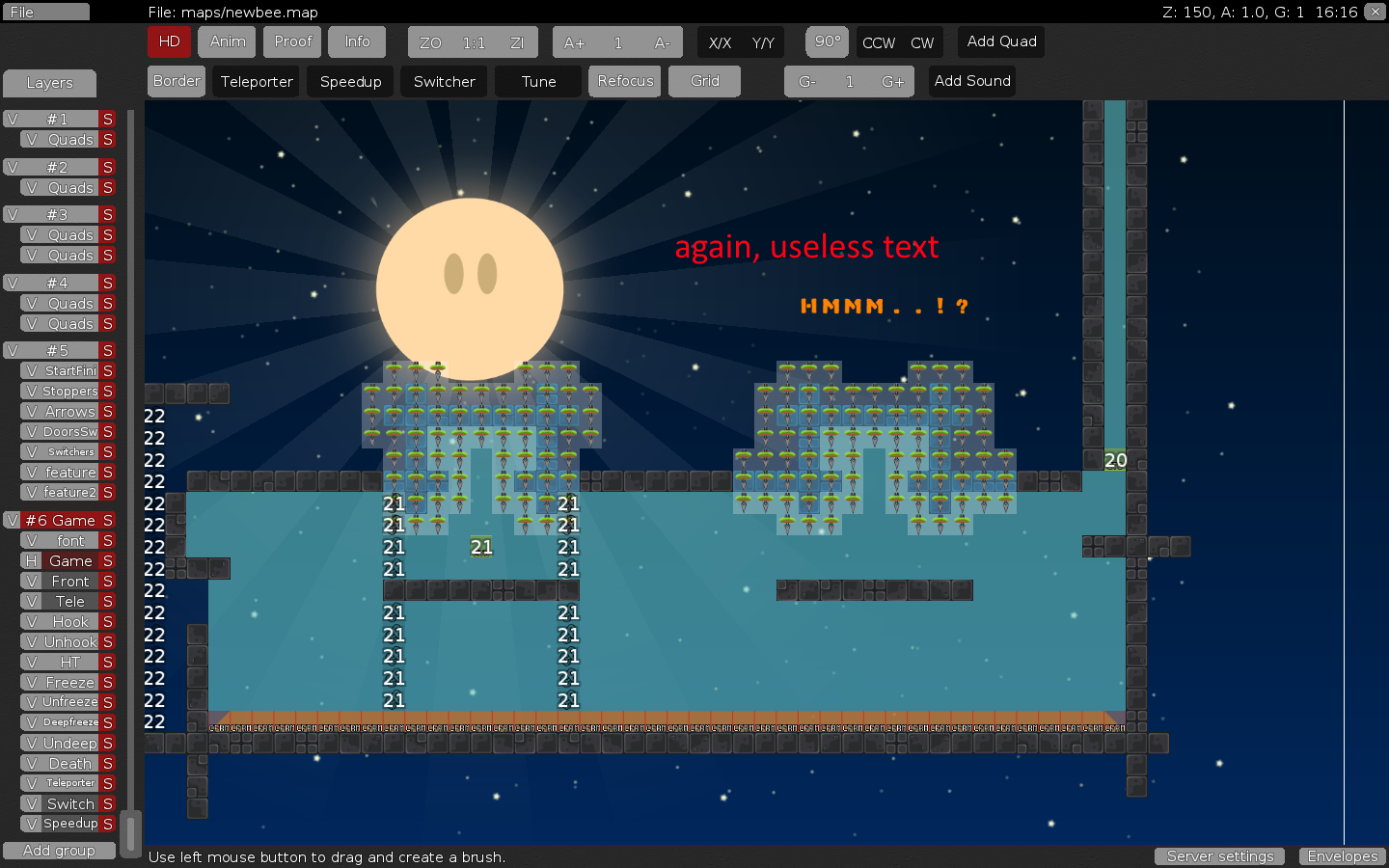The height and width of the screenshot is (868, 1389).
Task: Click ZO to zoom out
Action: [430, 42]
